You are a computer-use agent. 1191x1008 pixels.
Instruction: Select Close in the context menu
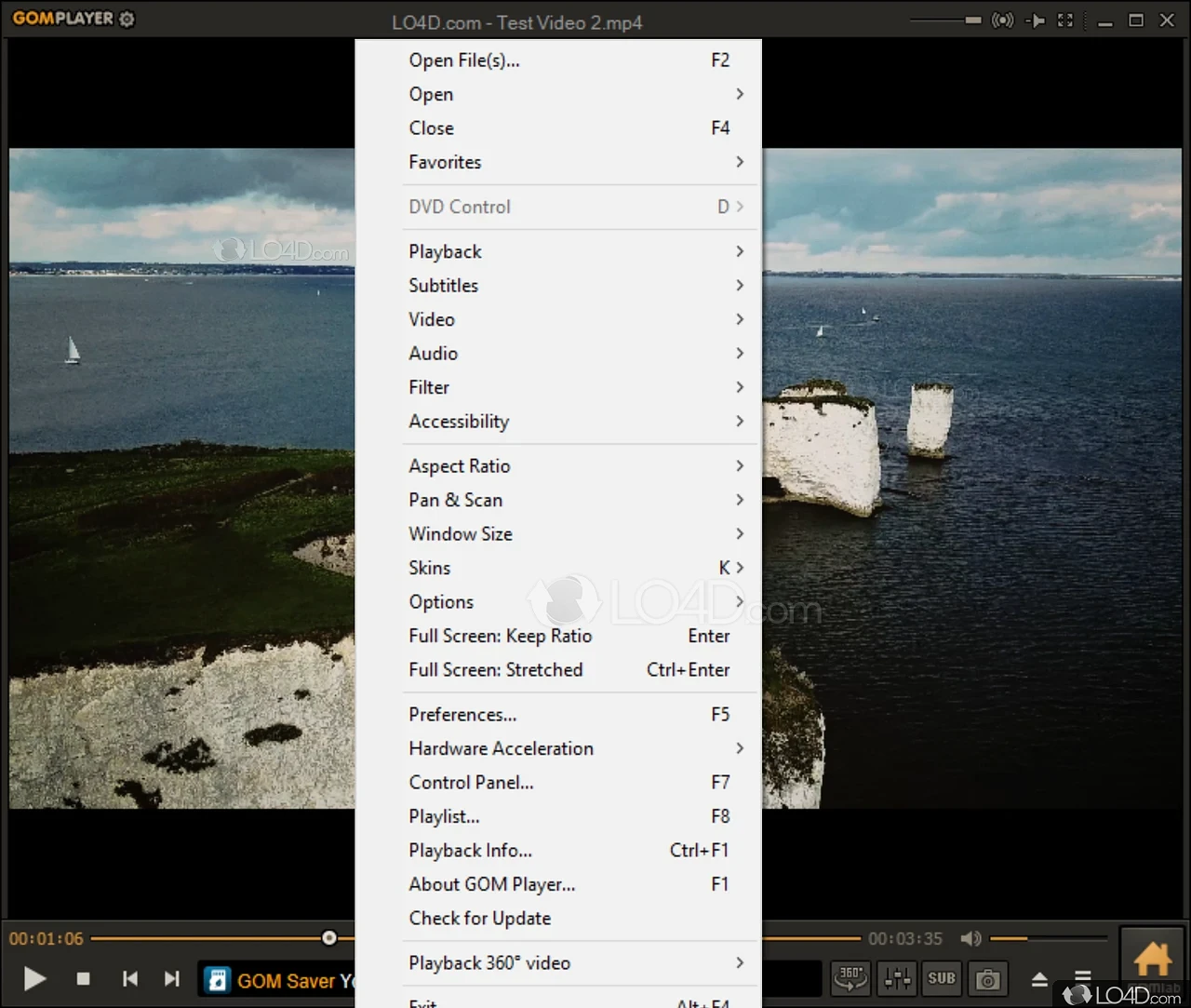coord(558,128)
